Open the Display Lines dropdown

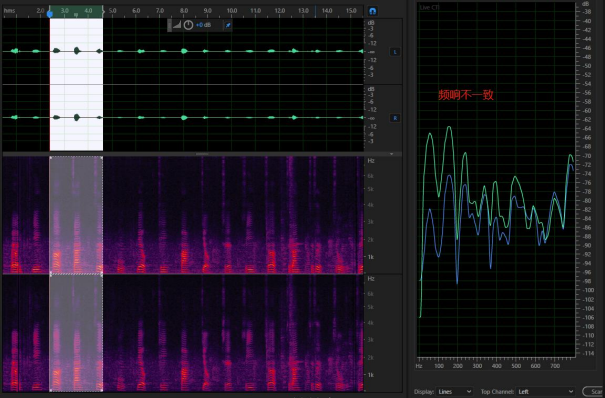click(455, 391)
